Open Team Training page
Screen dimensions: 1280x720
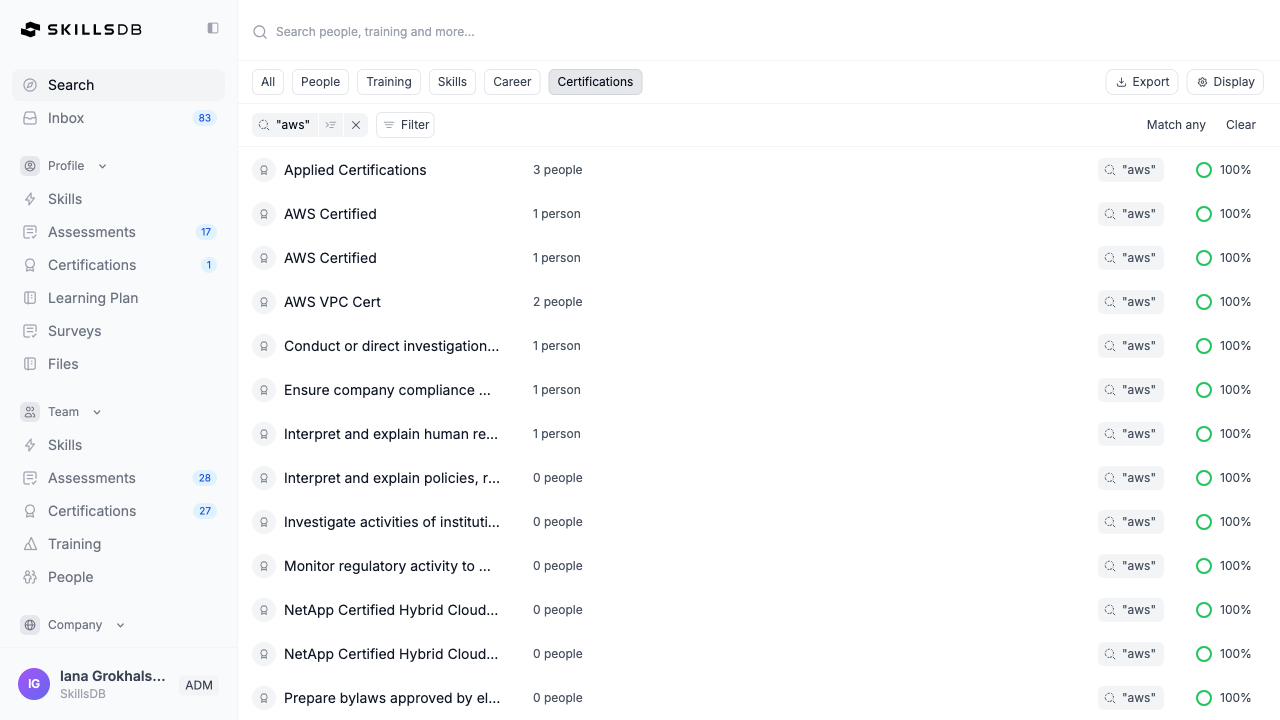pos(74,544)
